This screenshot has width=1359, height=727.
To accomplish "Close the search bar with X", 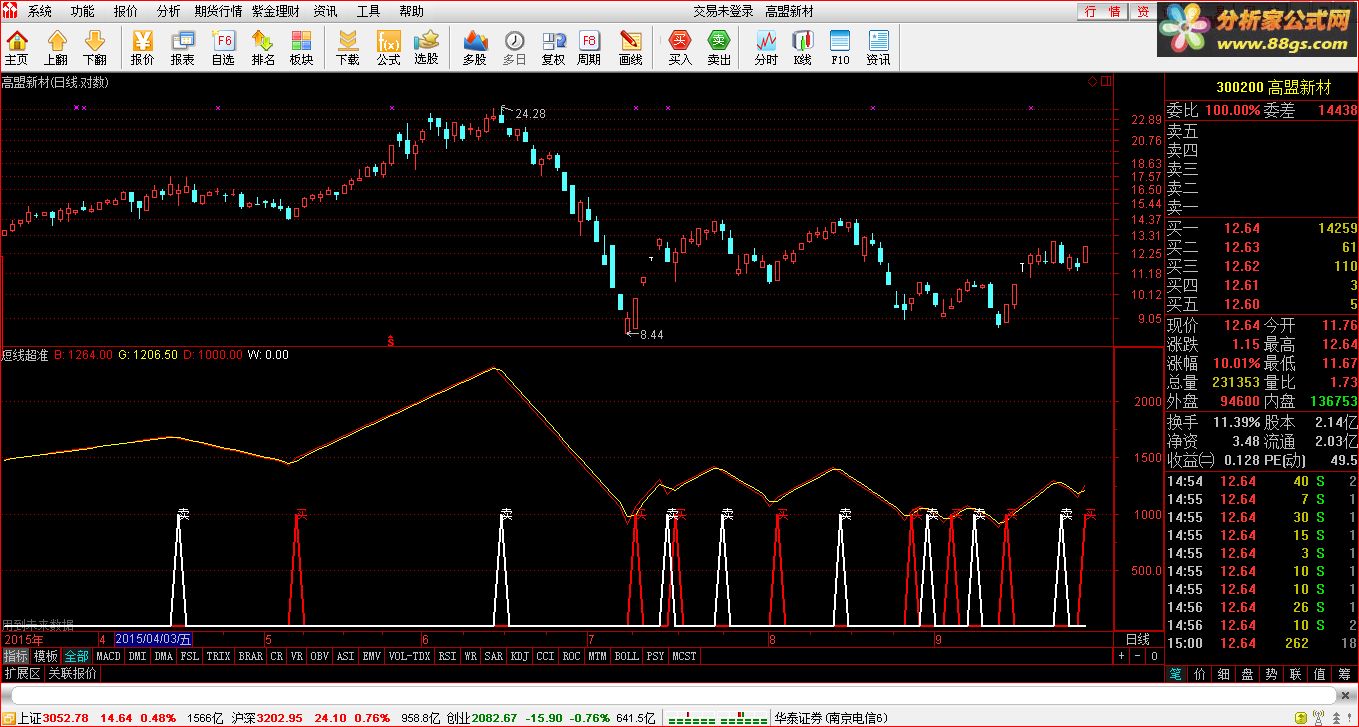I will click(1347, 695).
